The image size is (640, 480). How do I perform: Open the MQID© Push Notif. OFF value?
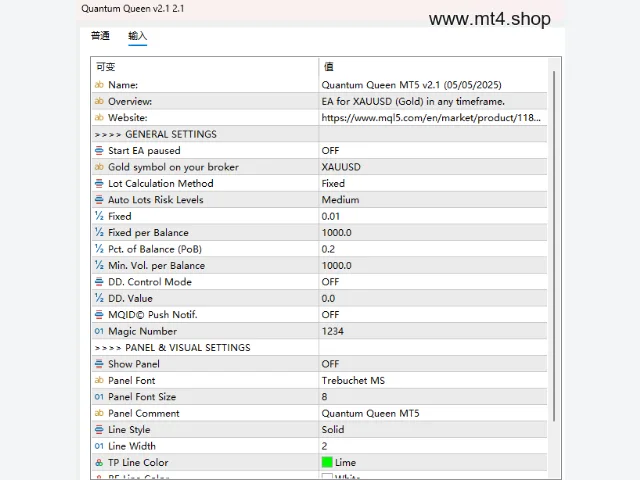[433, 315]
